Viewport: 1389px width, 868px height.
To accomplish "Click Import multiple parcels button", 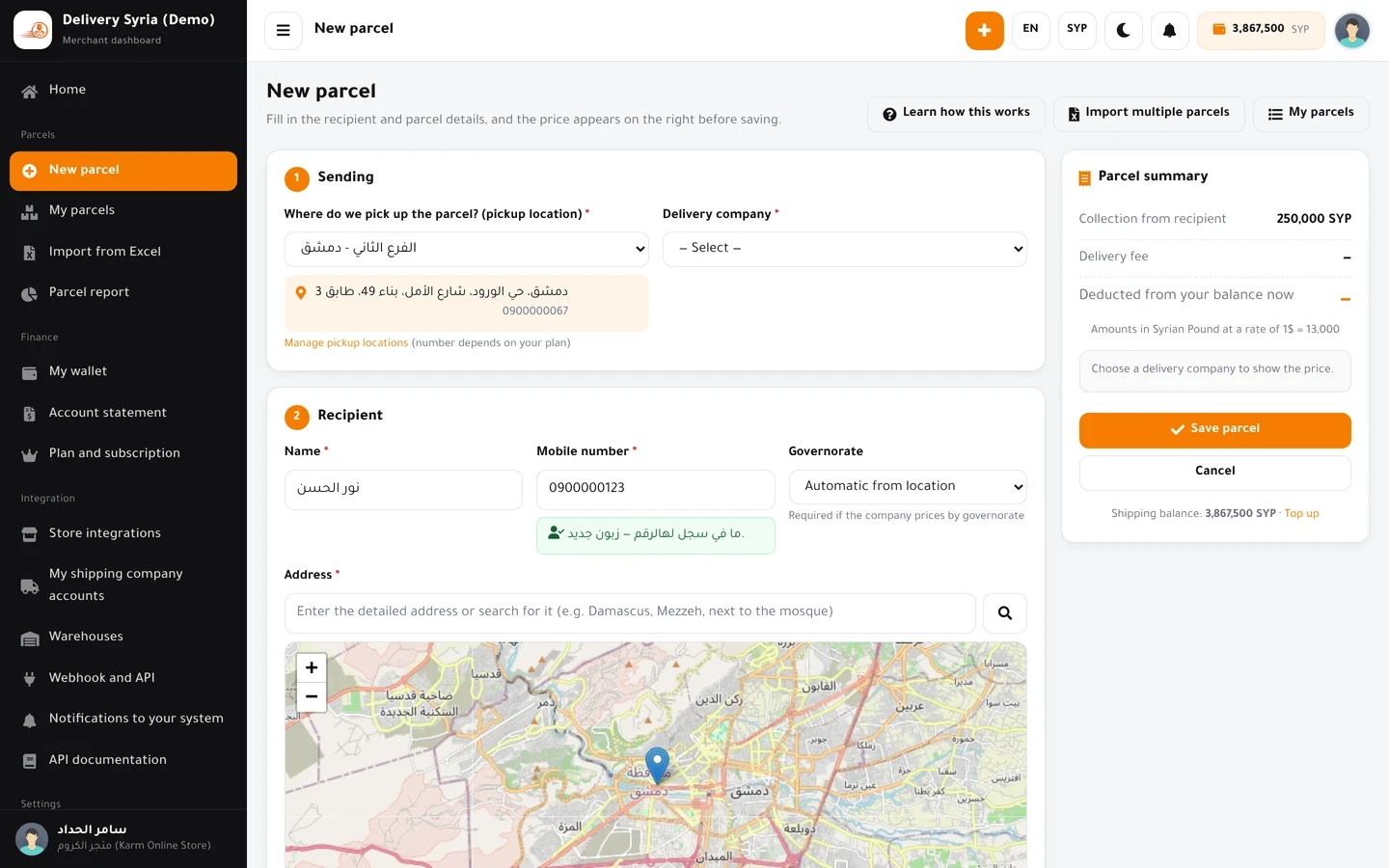I will [1149, 114].
